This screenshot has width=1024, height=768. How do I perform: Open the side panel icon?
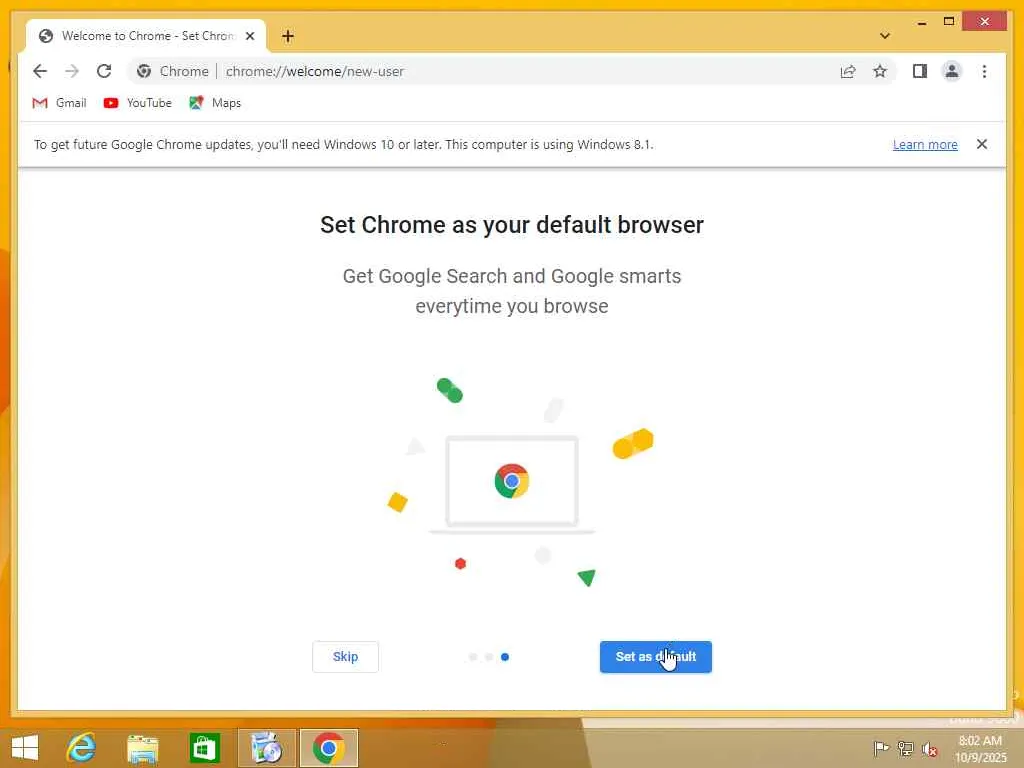click(920, 71)
